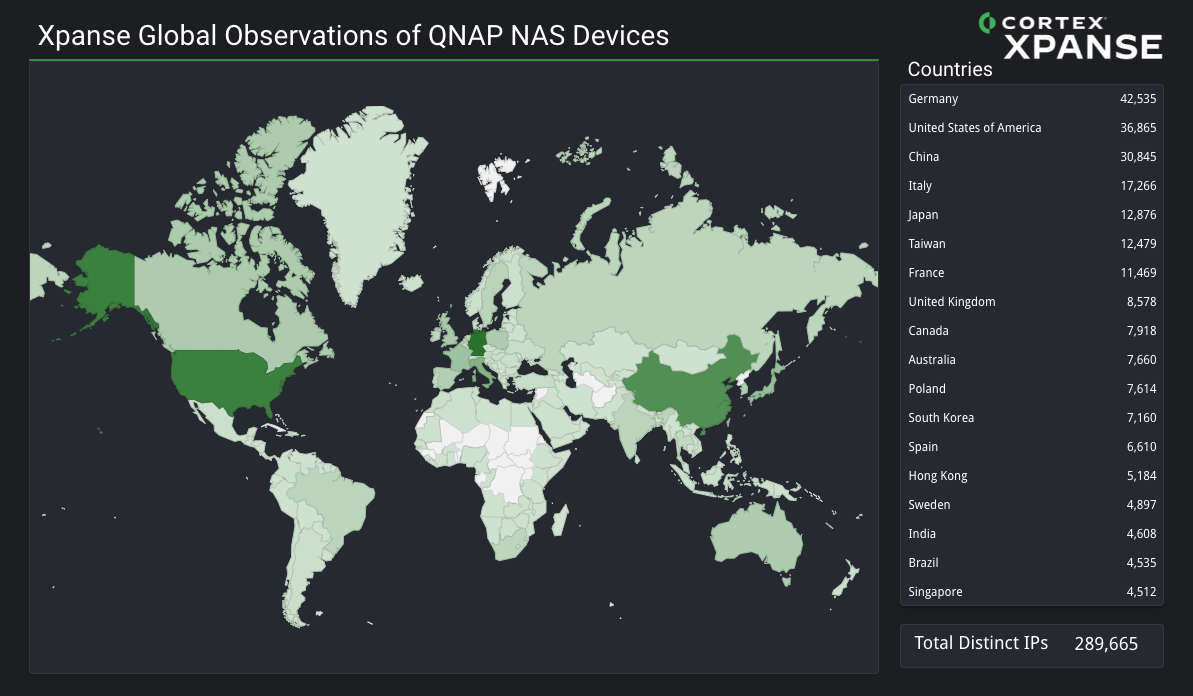The width and height of the screenshot is (1193, 696).
Task: Click the France row
Action: 1032,272
